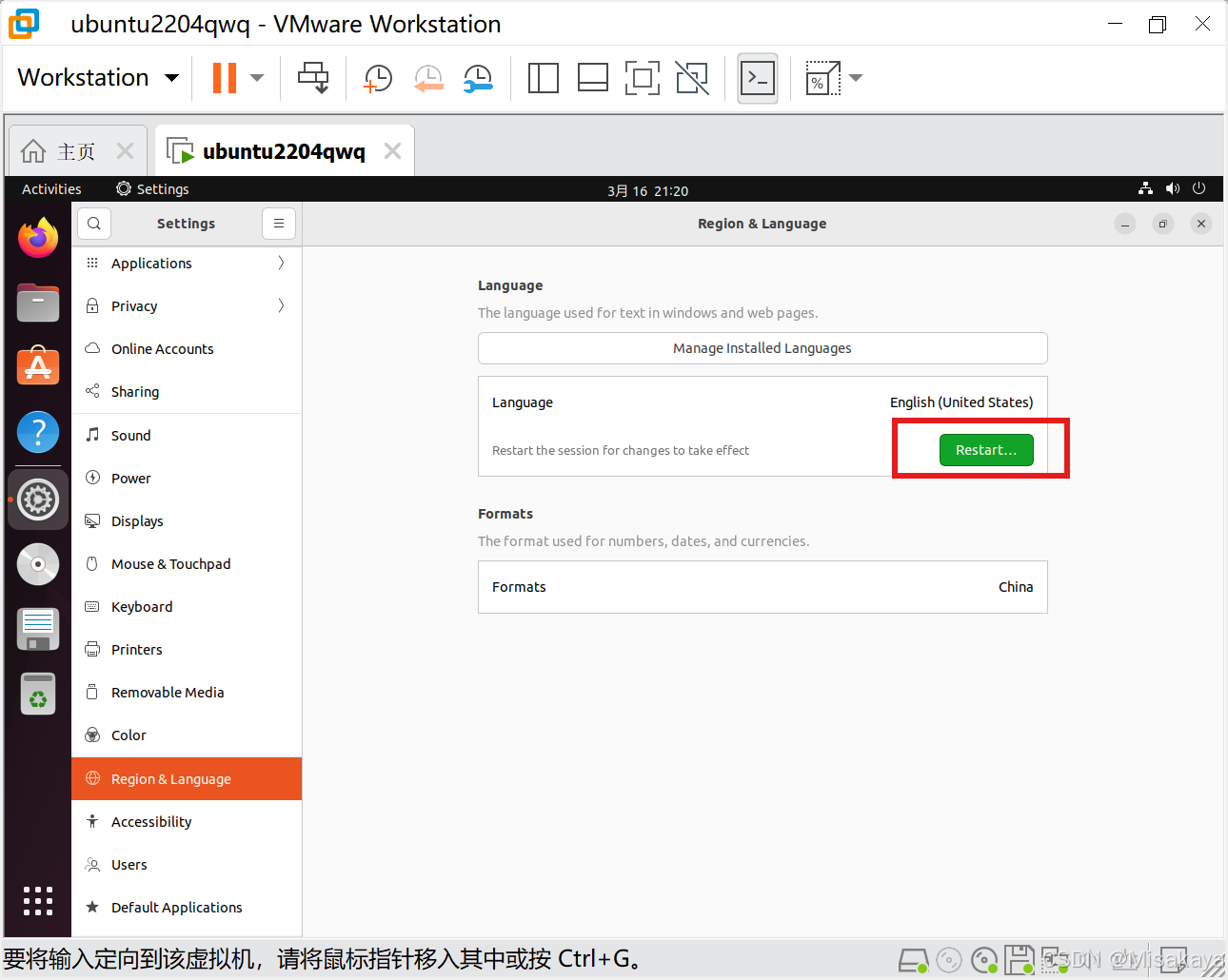Select Removable Media in sidebar
The height and width of the screenshot is (980, 1228).
pyautogui.click(x=187, y=693)
